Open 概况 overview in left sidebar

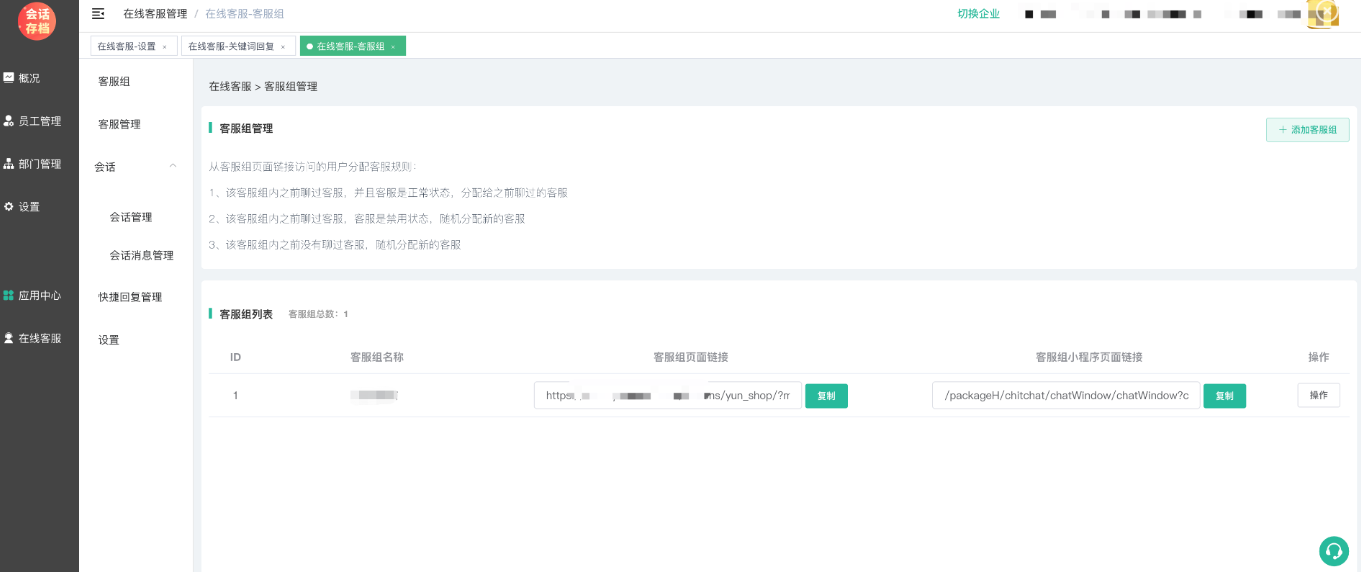[29, 78]
